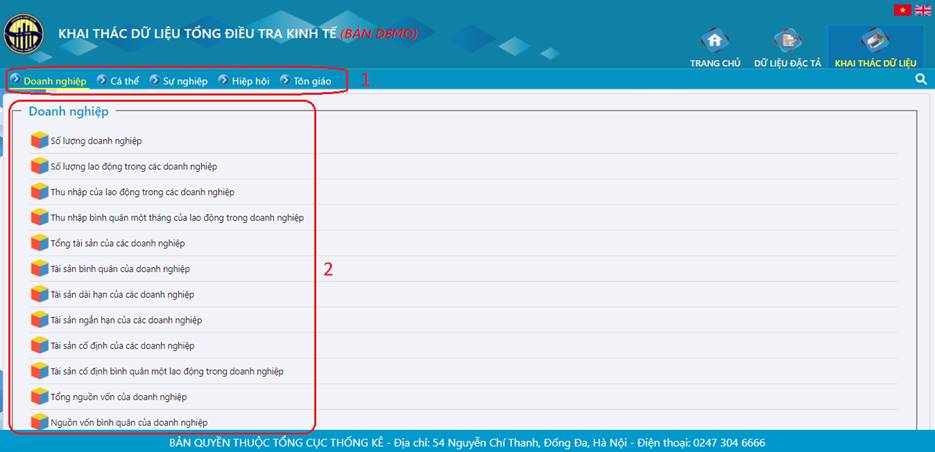
Task: Open the Dữ liệu đặc tả icon
Action: 787,41
